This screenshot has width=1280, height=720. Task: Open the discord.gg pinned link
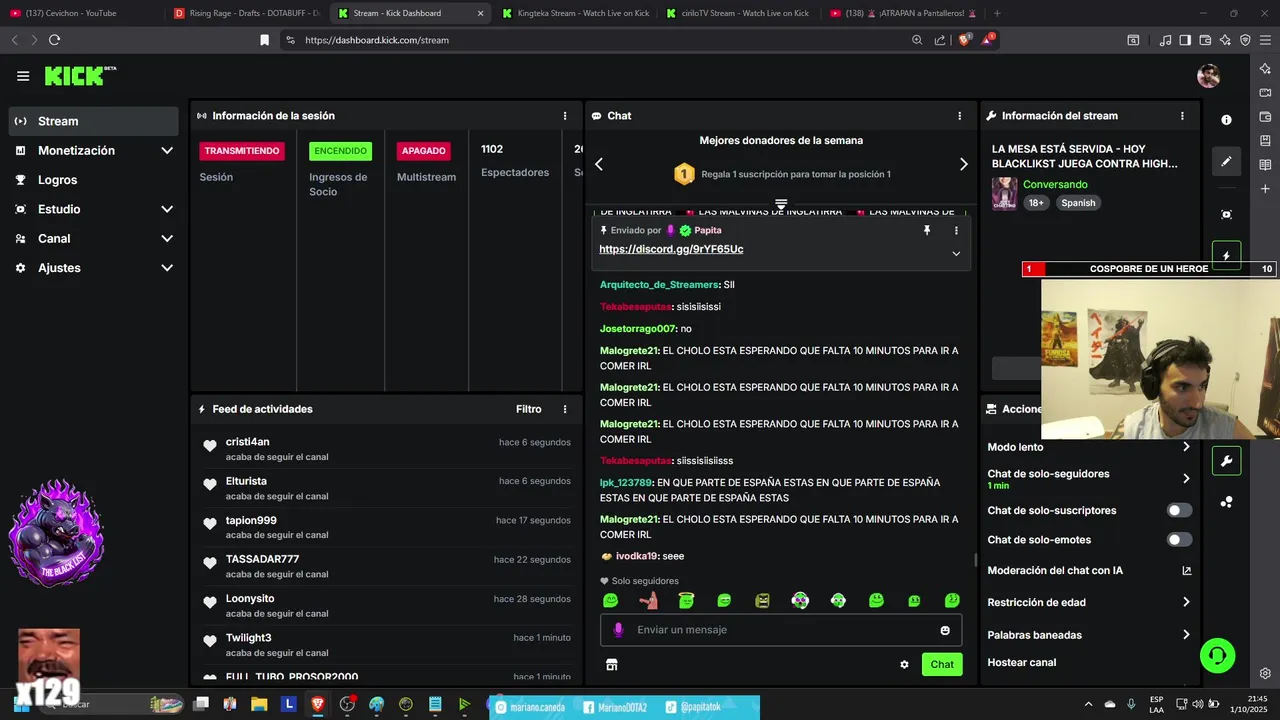coord(671,249)
